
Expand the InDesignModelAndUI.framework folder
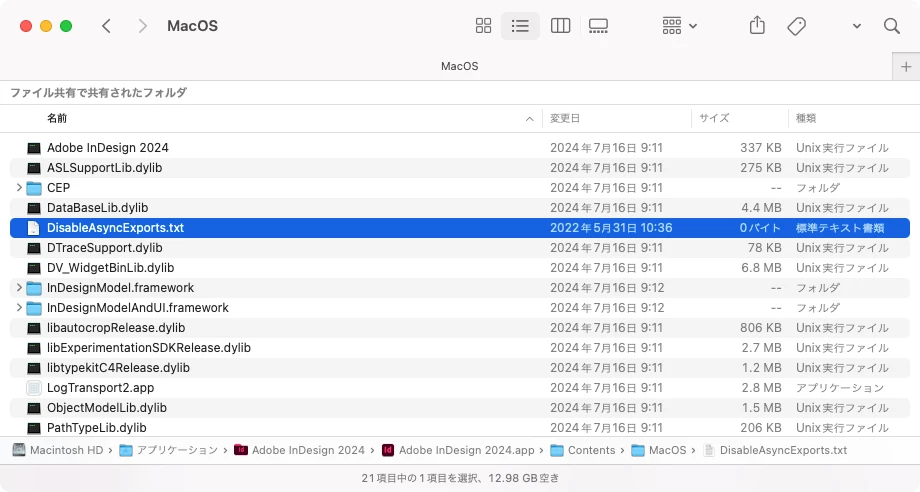pos(19,307)
